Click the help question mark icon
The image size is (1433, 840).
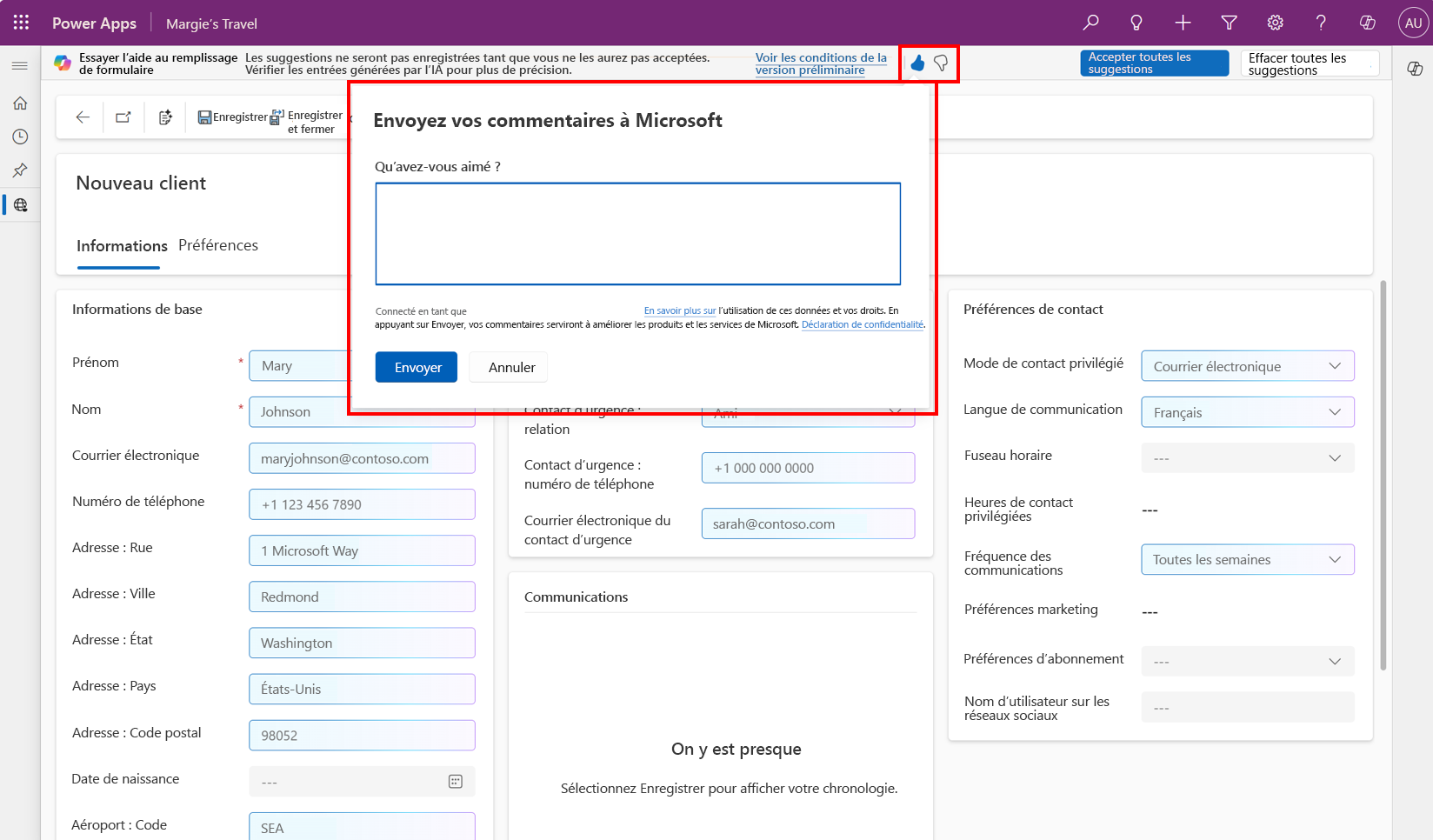(x=1321, y=23)
